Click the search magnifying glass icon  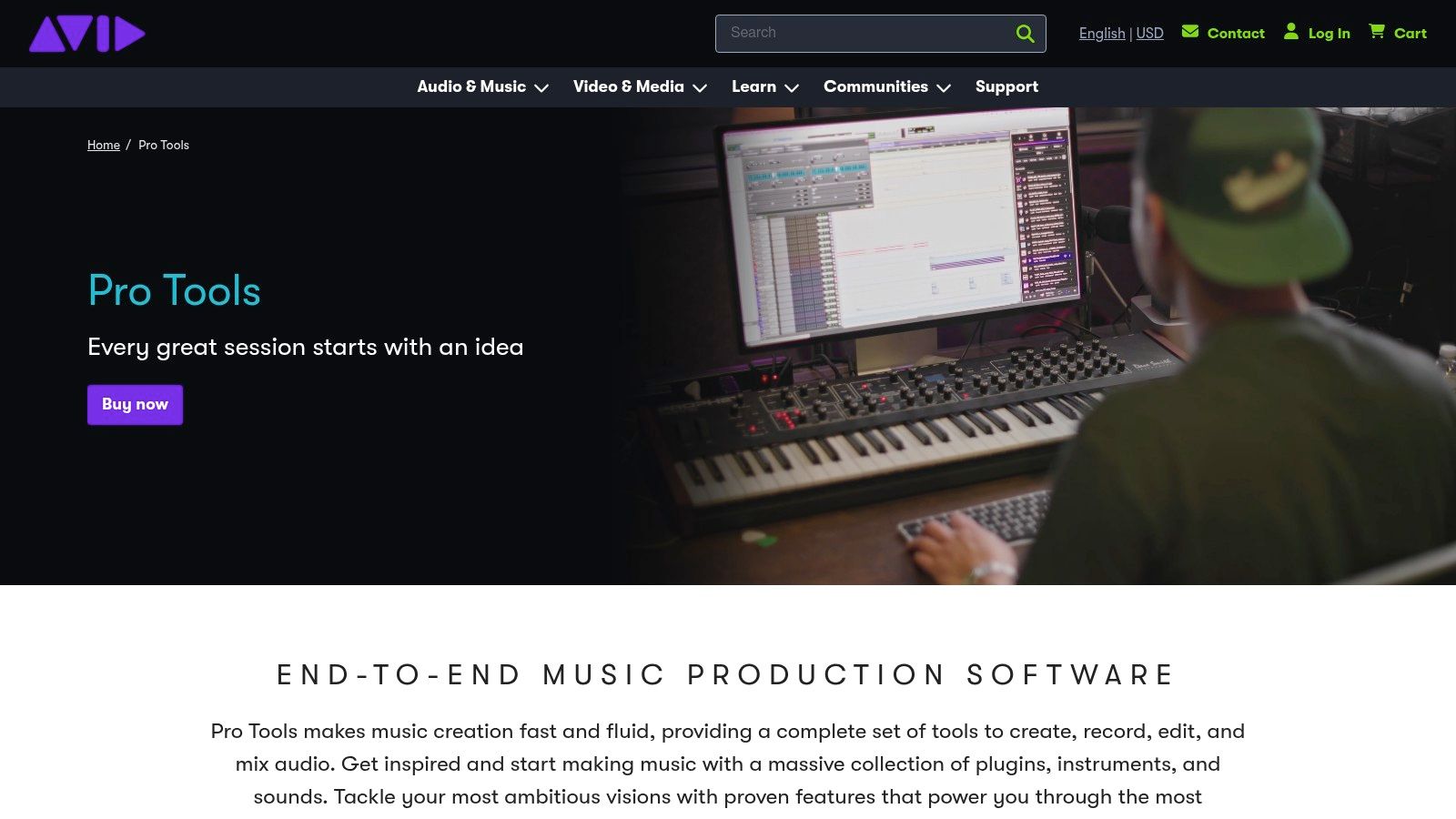(1025, 33)
